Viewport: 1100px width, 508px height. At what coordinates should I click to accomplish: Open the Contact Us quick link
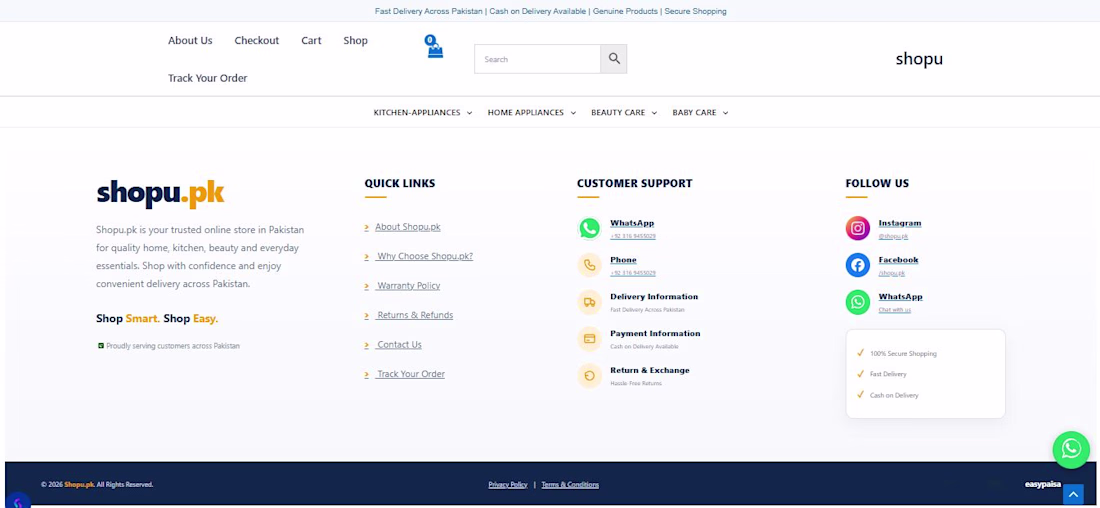pos(398,345)
